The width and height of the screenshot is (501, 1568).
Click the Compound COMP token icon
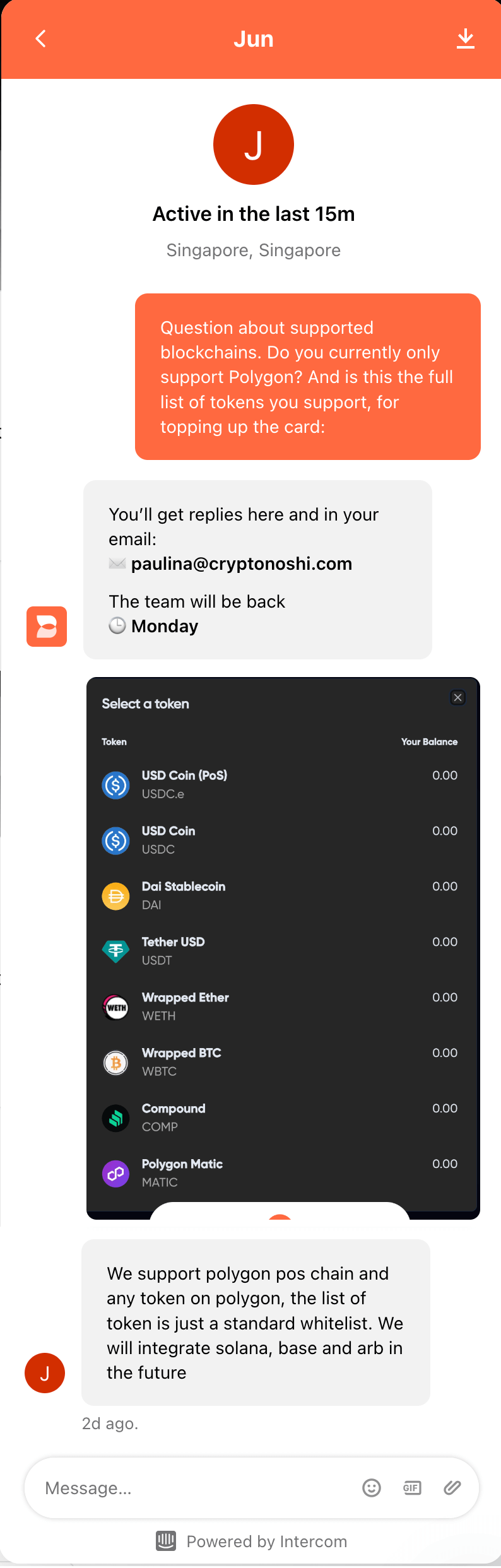116,1118
